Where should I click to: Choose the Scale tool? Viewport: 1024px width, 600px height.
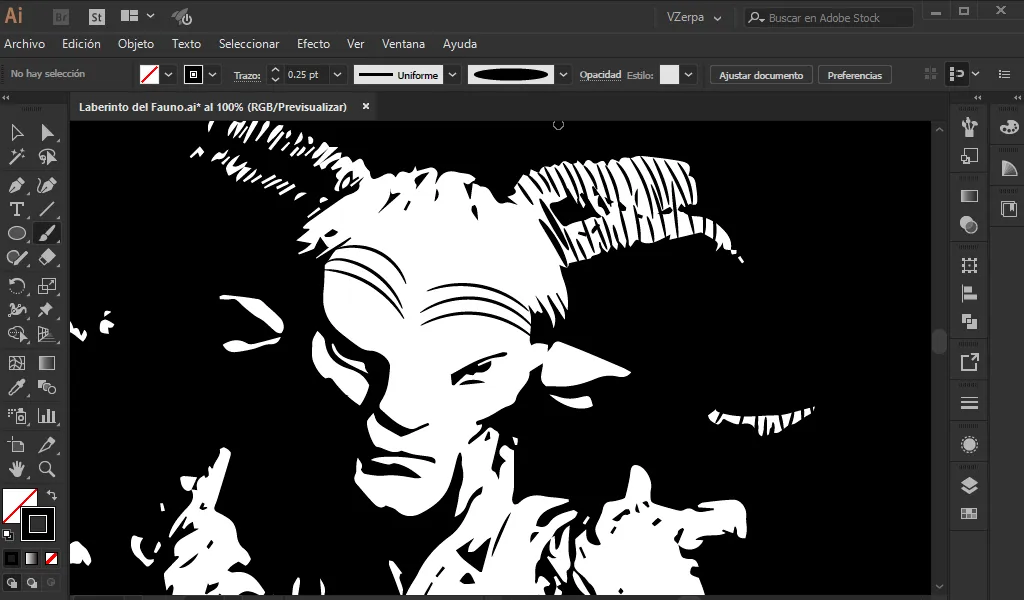[47, 286]
